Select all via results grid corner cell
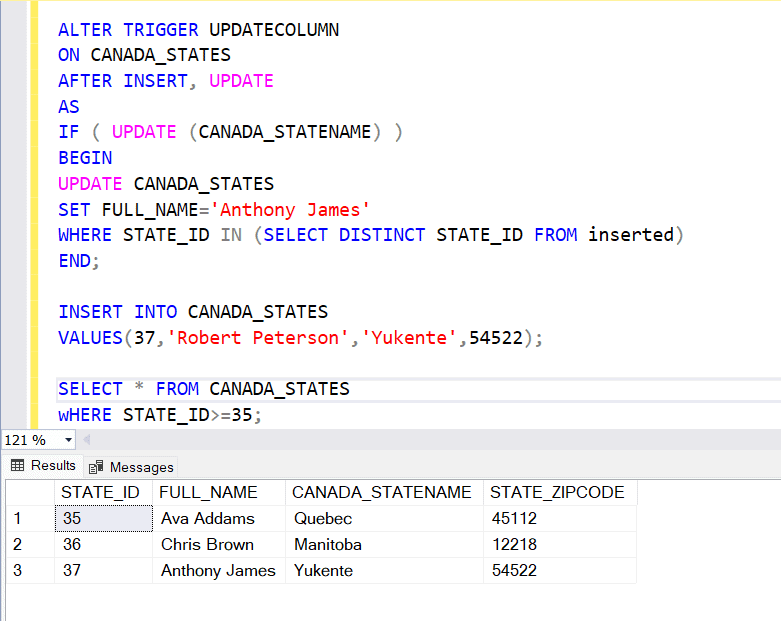This screenshot has height=621, width=781. 30,493
